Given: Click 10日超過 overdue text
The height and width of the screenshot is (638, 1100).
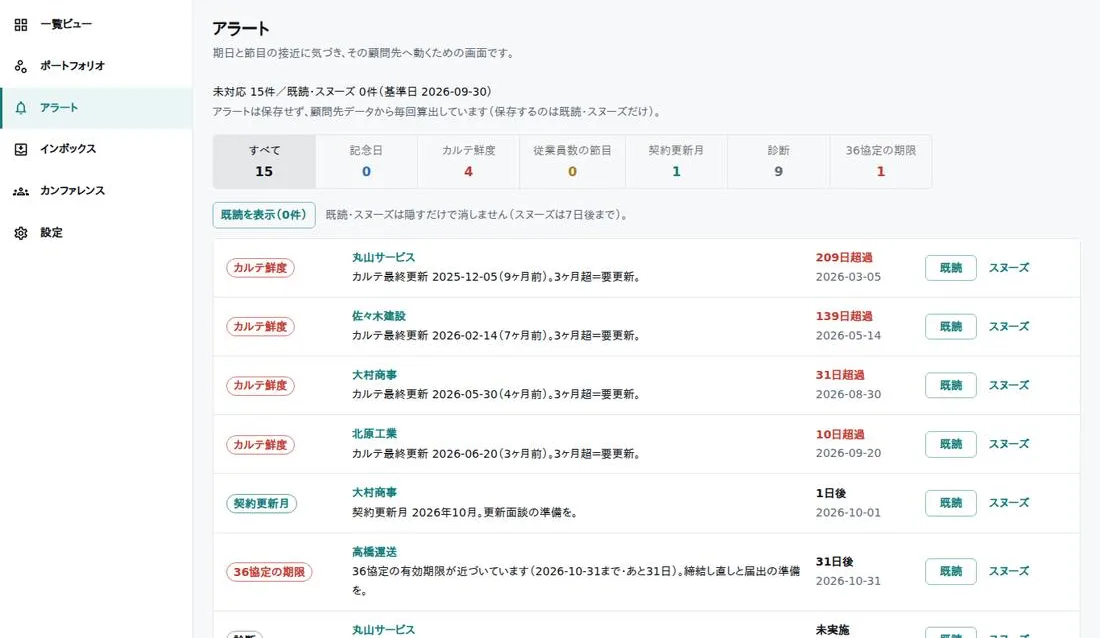Looking at the screenshot, I should 840,434.
